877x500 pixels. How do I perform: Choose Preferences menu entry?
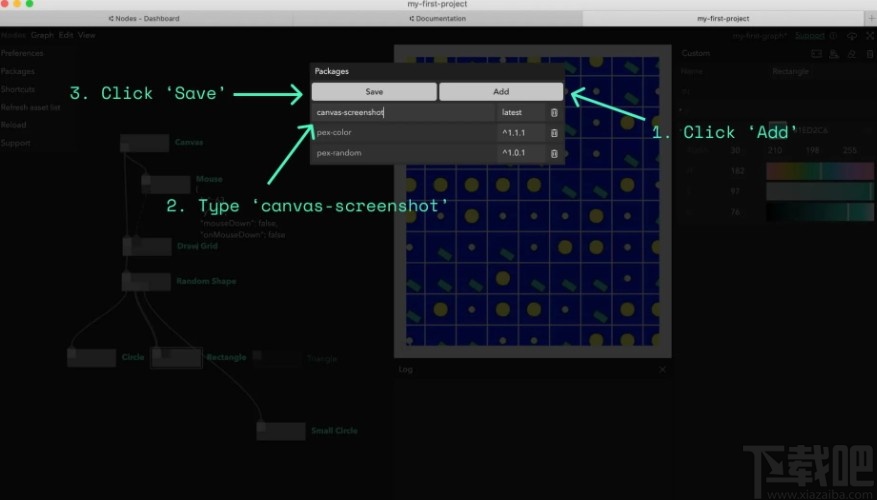tap(22, 53)
